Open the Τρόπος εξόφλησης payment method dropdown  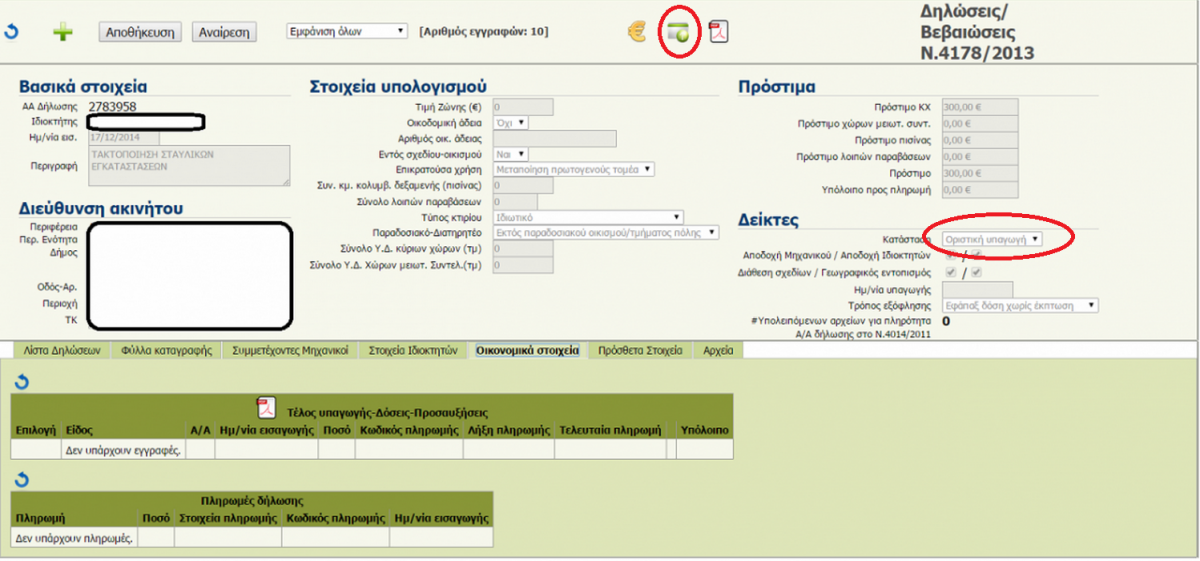1020,305
